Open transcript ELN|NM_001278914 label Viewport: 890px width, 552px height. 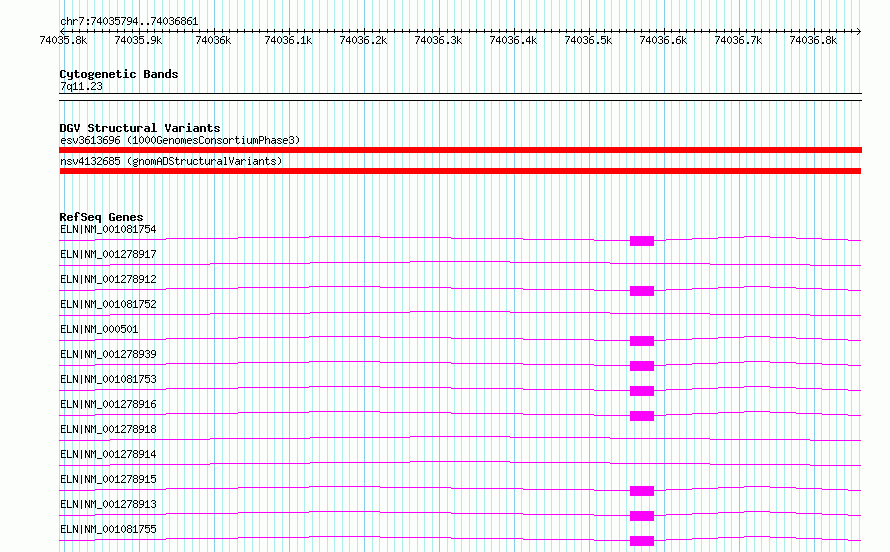[108, 454]
